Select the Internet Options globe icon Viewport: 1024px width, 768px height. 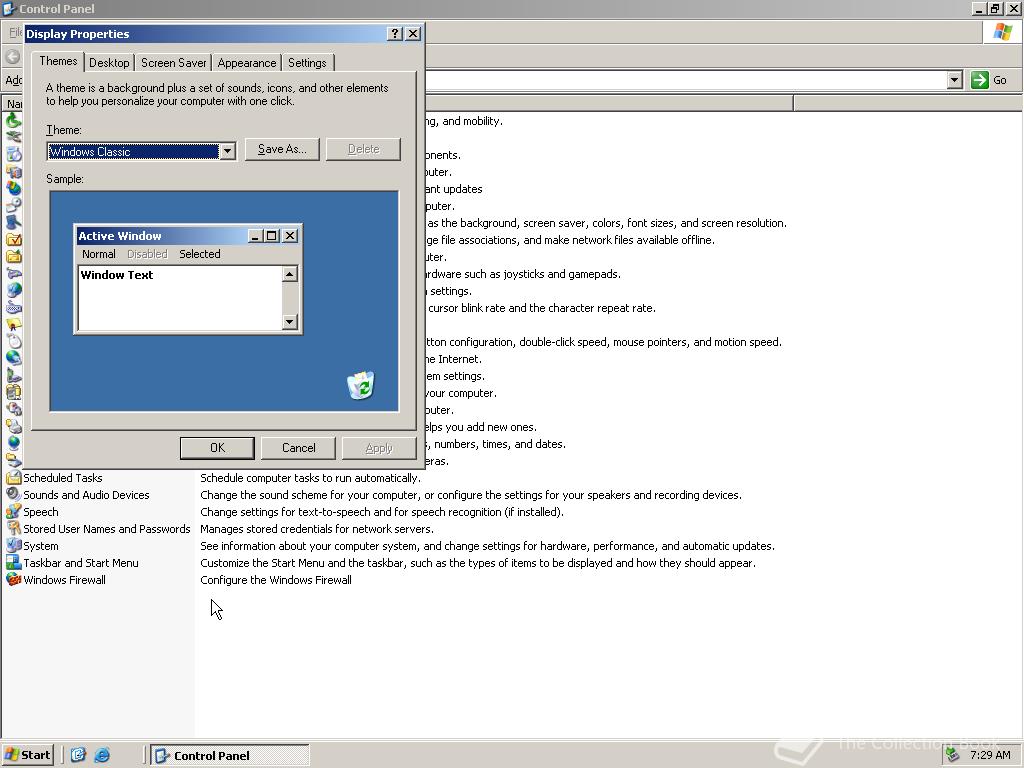click(13, 291)
